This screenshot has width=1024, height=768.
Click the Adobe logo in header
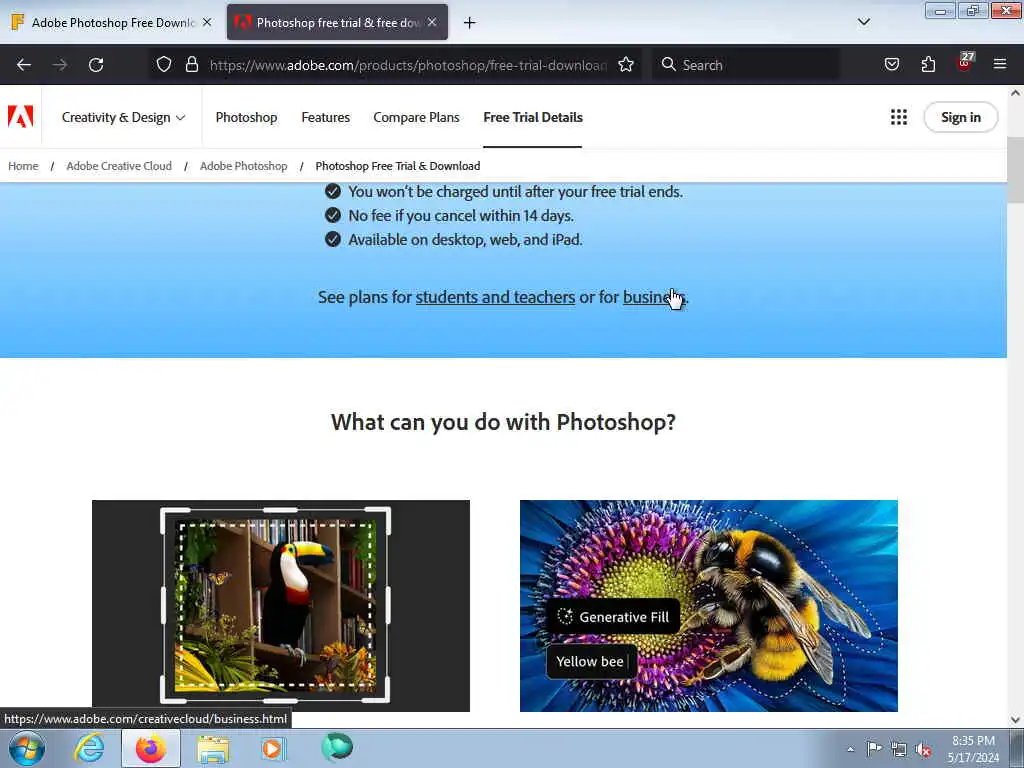click(20, 117)
